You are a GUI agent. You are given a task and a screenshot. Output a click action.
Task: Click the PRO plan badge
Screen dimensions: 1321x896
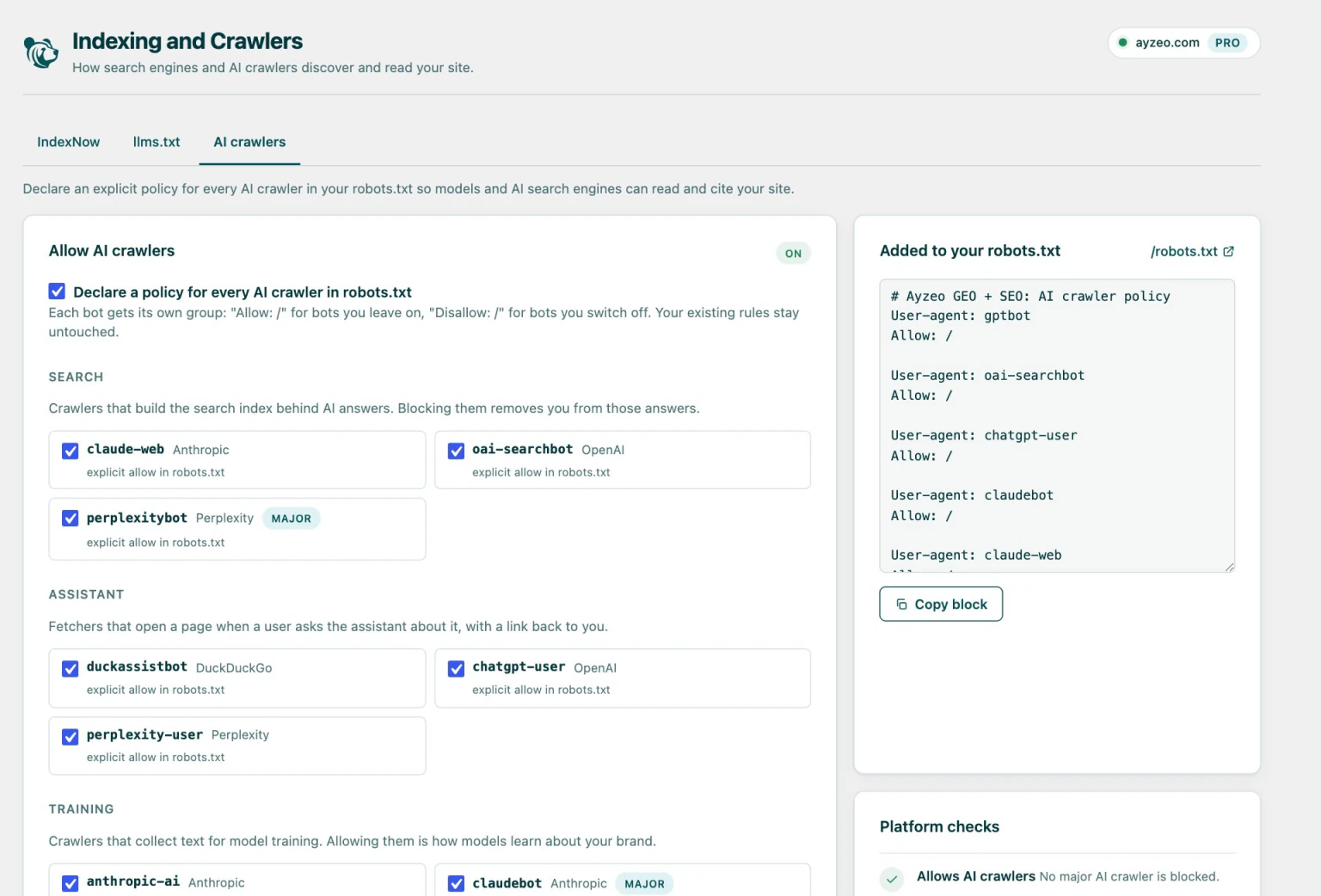pyautogui.click(x=1227, y=43)
